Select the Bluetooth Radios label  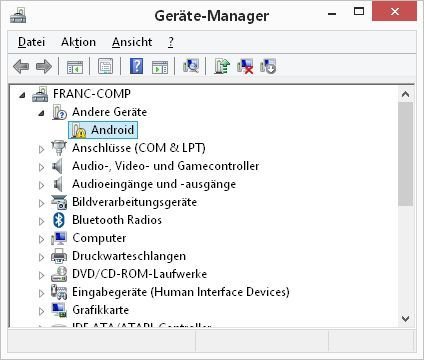click(x=117, y=220)
